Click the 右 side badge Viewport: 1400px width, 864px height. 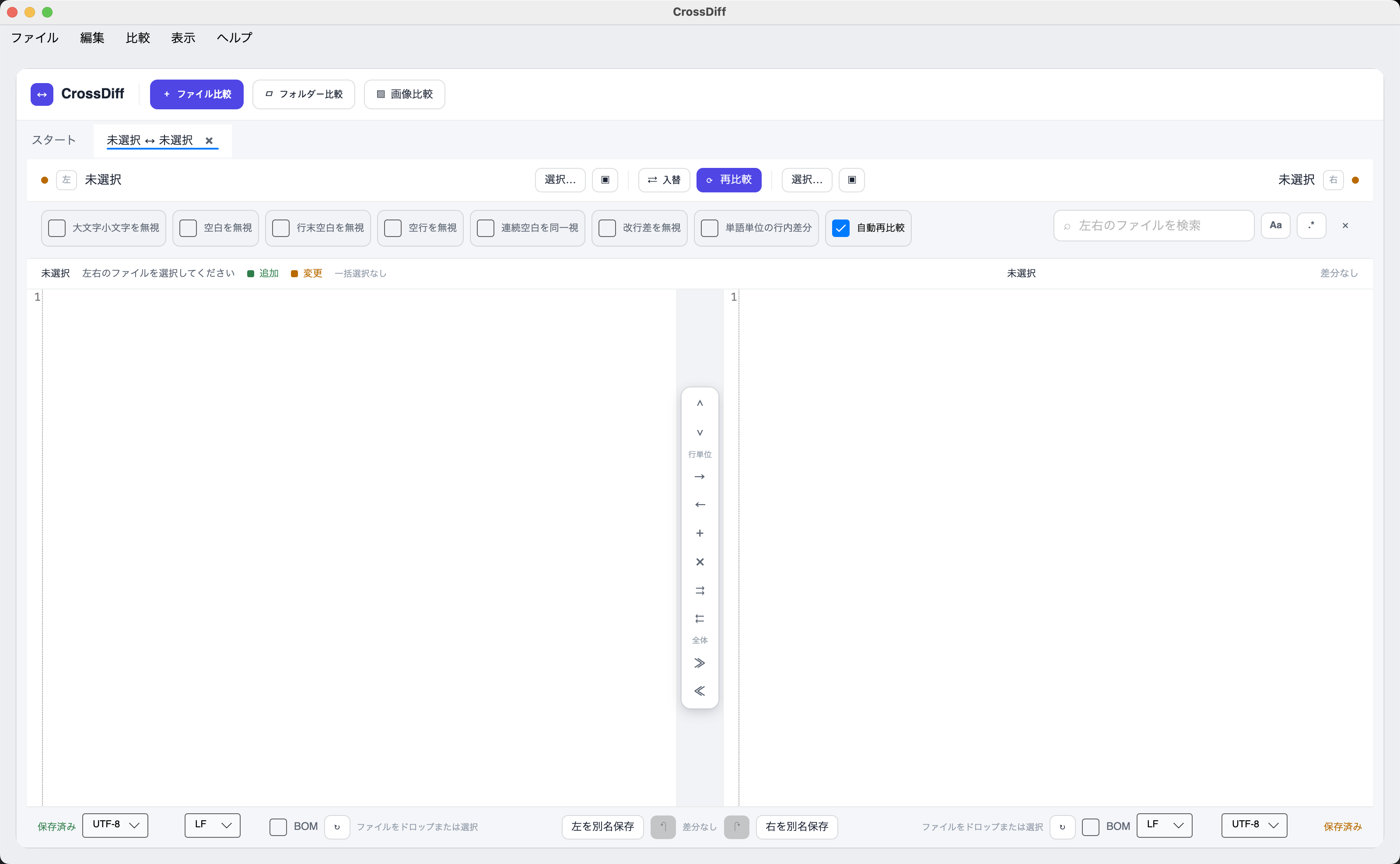[1333, 180]
